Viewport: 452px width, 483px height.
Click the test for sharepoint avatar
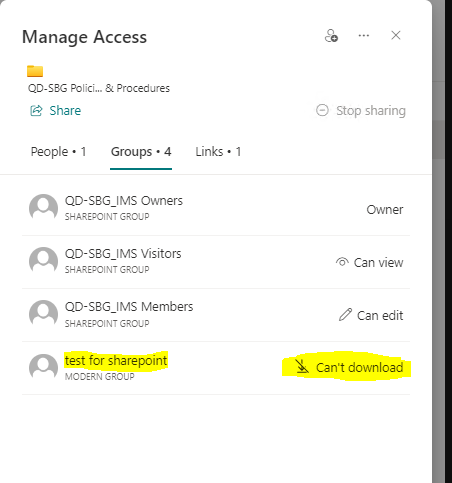point(43,367)
